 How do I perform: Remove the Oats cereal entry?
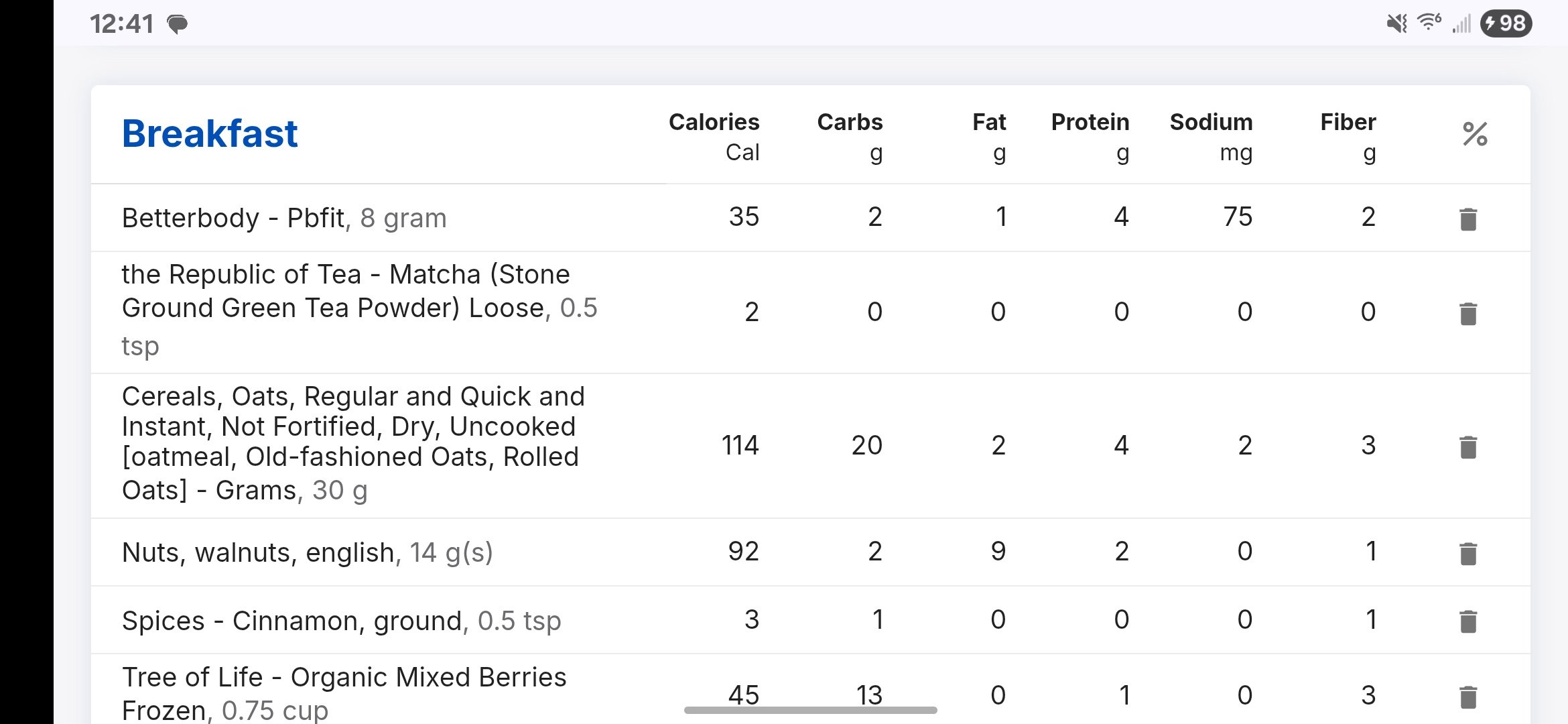tap(1467, 446)
